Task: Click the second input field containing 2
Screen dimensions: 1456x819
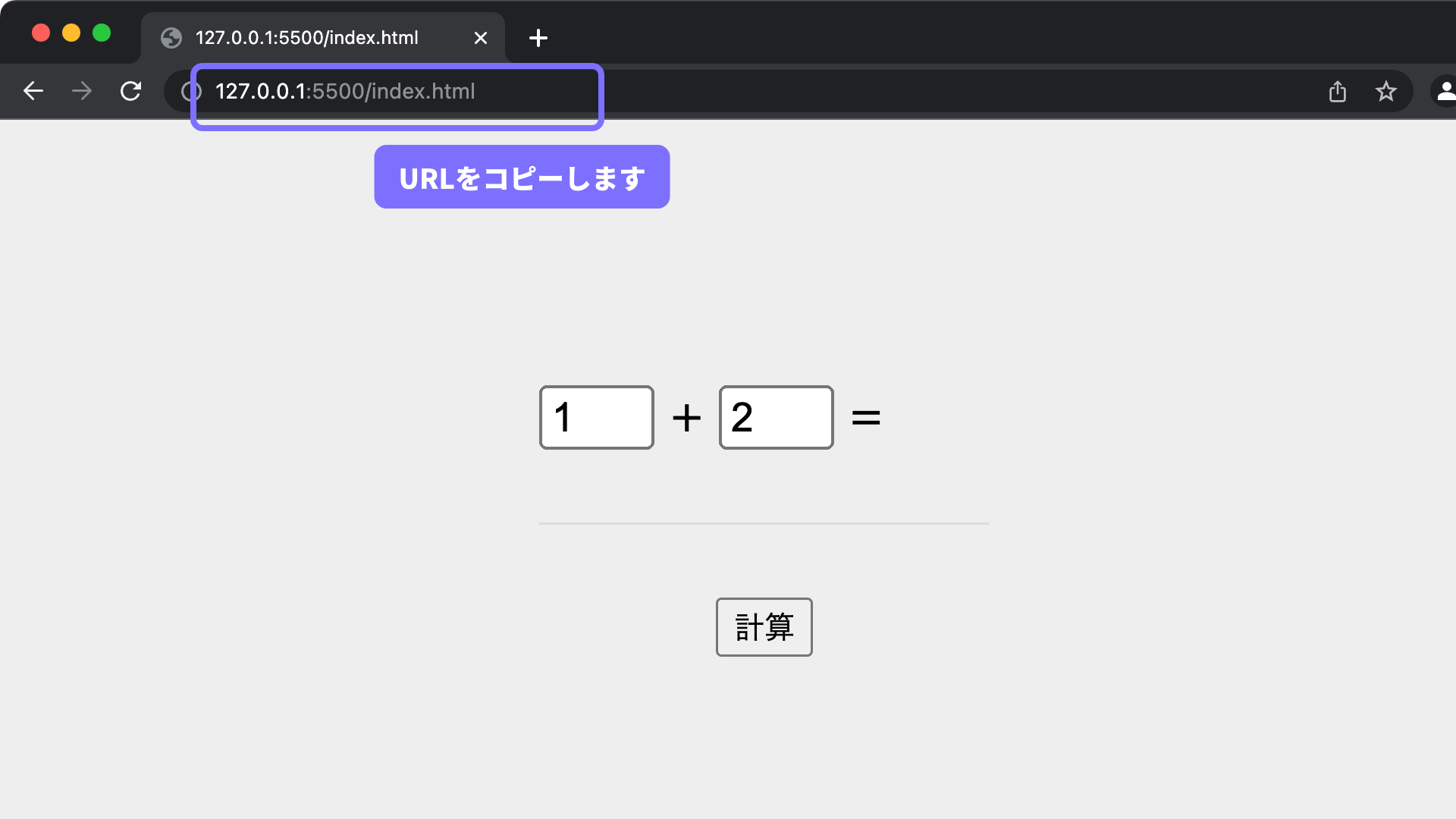Action: tap(776, 418)
